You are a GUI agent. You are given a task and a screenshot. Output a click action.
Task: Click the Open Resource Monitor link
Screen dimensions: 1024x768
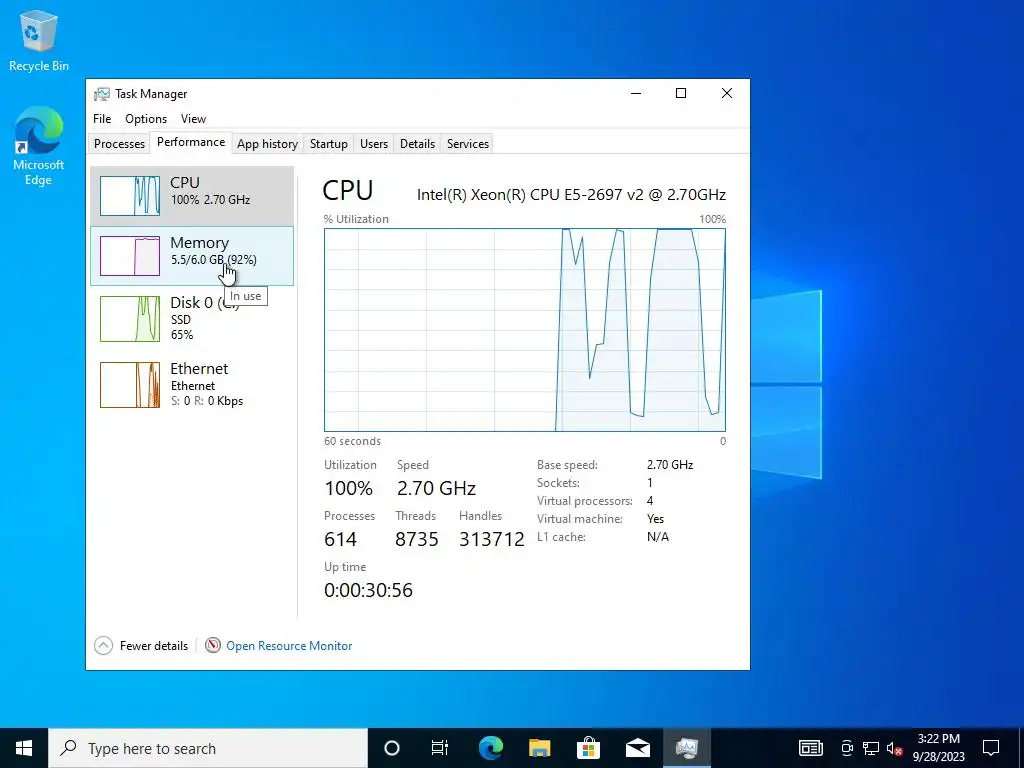(x=289, y=646)
